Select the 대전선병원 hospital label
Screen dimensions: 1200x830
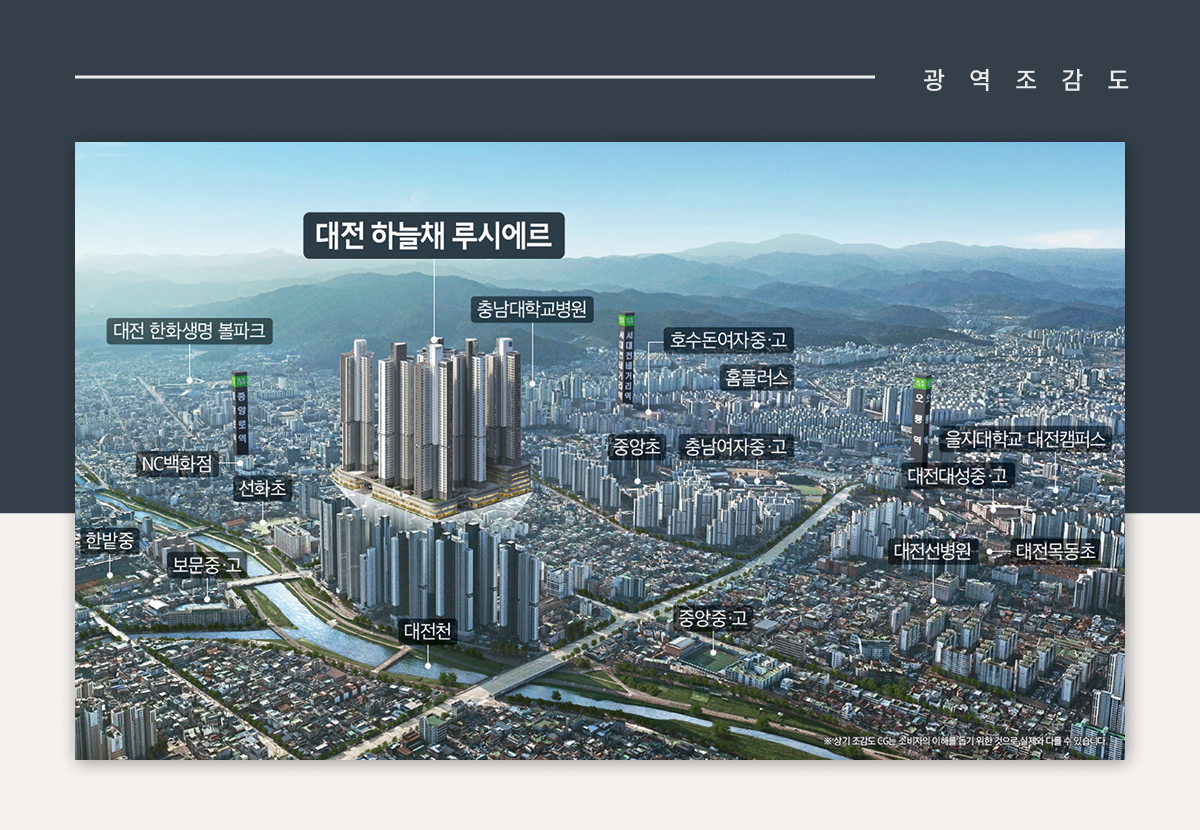click(932, 551)
